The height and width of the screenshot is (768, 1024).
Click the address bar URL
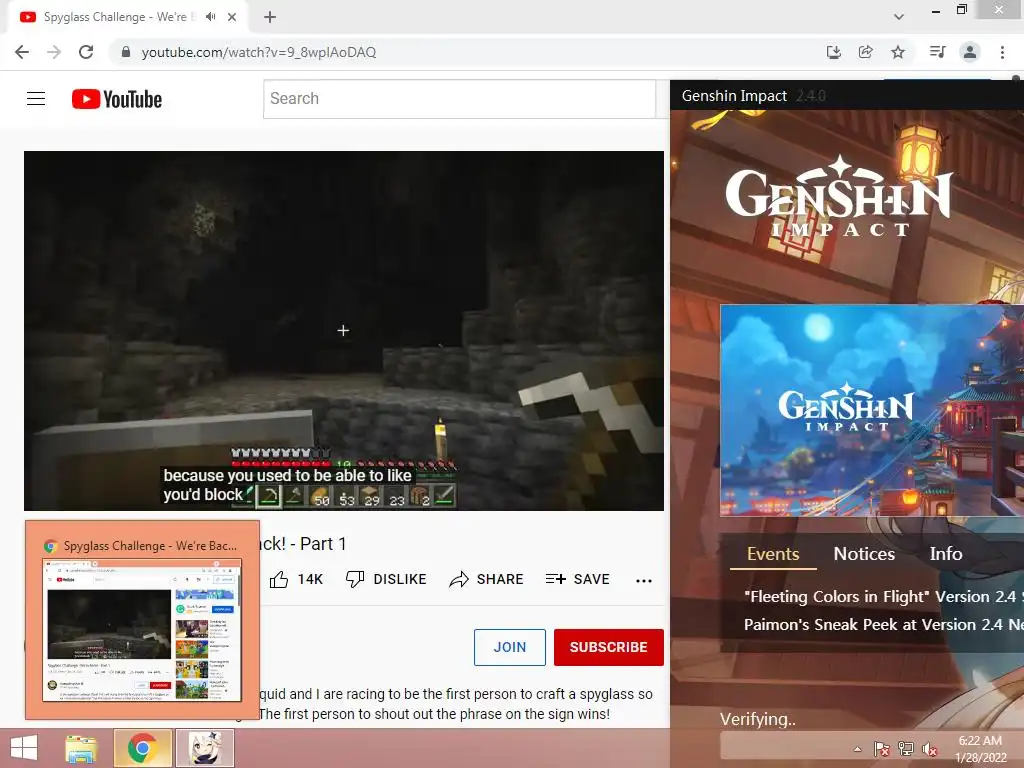259,52
